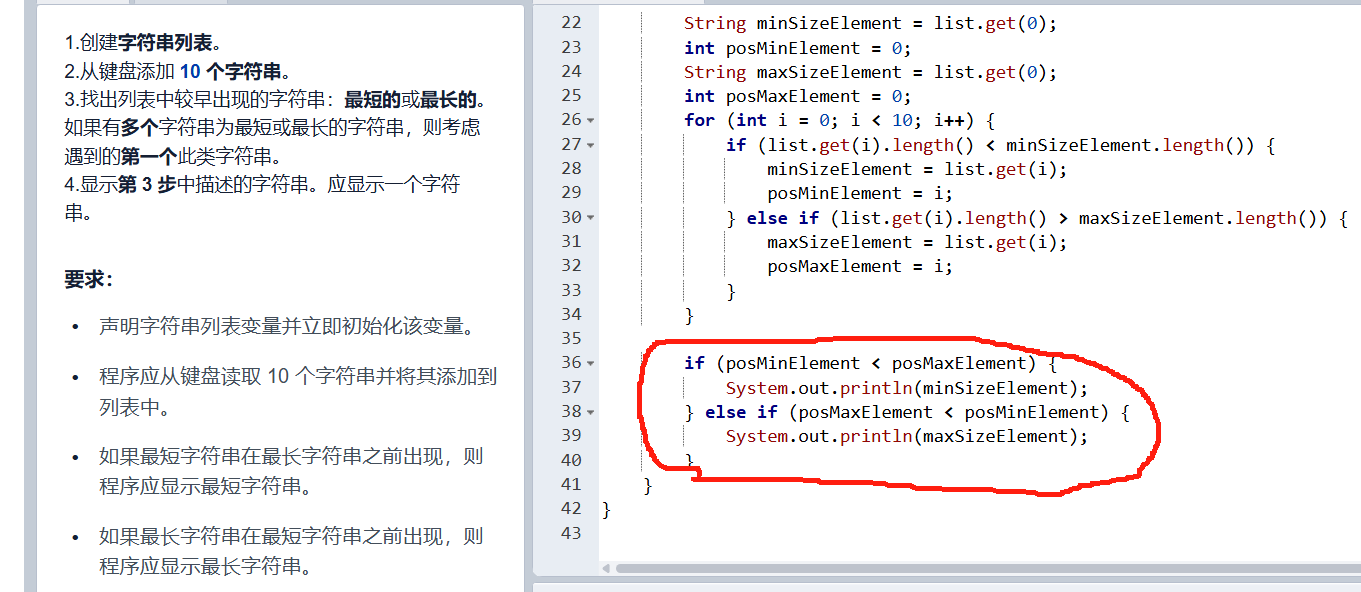Fold the else-if block on line 30
1361x592 pixels.
point(590,218)
